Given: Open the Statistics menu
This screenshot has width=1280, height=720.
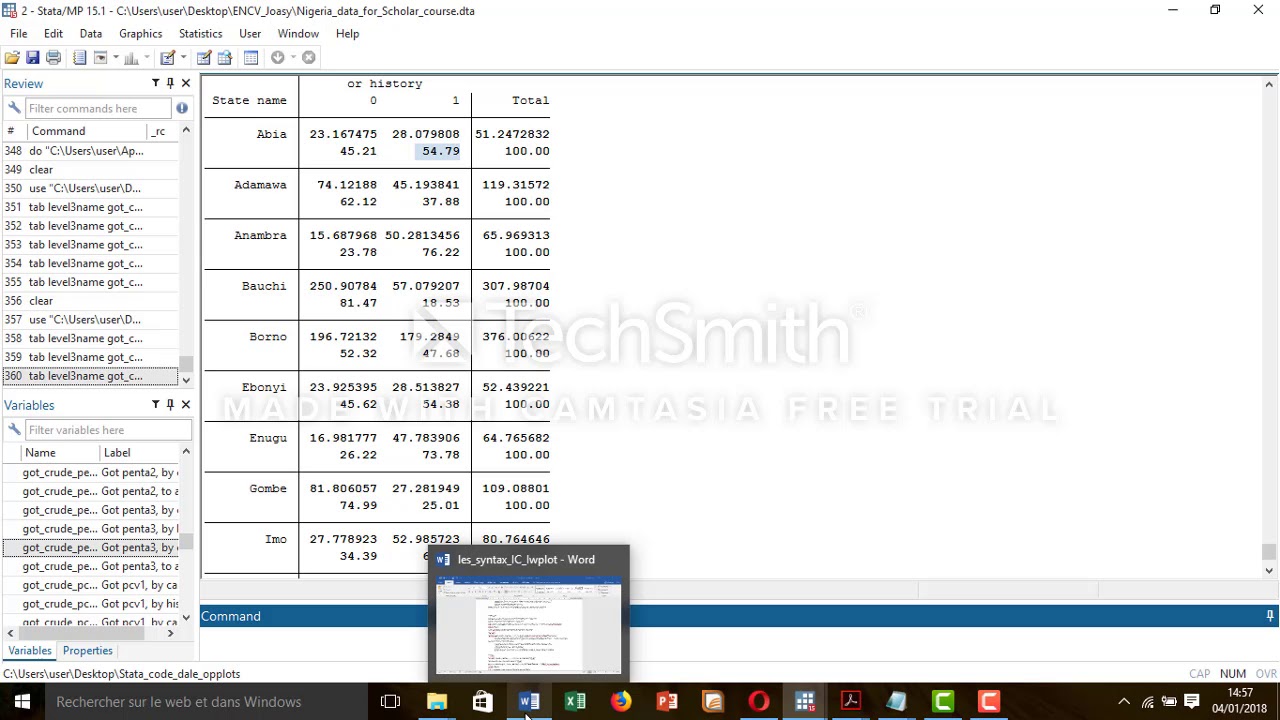Looking at the screenshot, I should click(x=200, y=33).
